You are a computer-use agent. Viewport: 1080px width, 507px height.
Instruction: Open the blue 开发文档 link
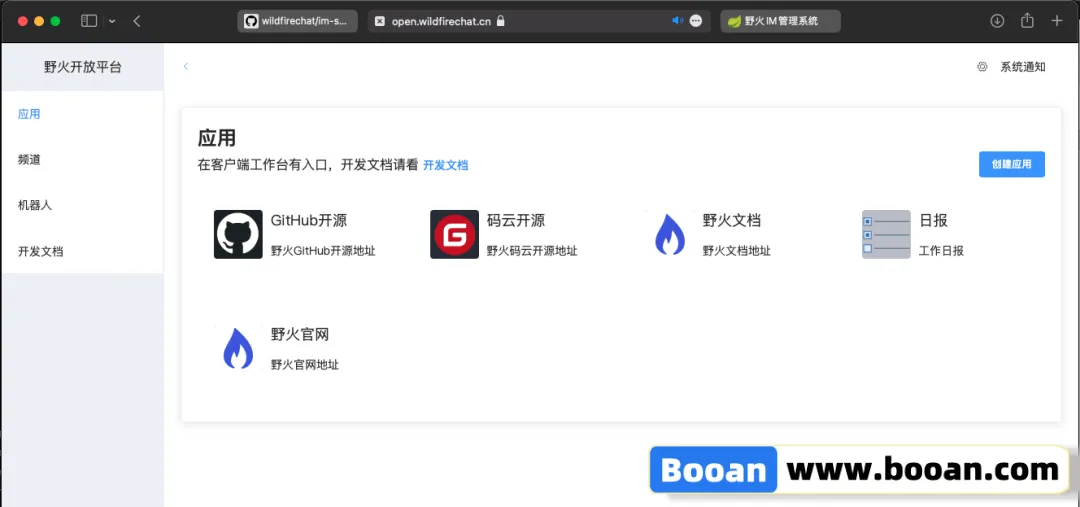[x=446, y=165]
